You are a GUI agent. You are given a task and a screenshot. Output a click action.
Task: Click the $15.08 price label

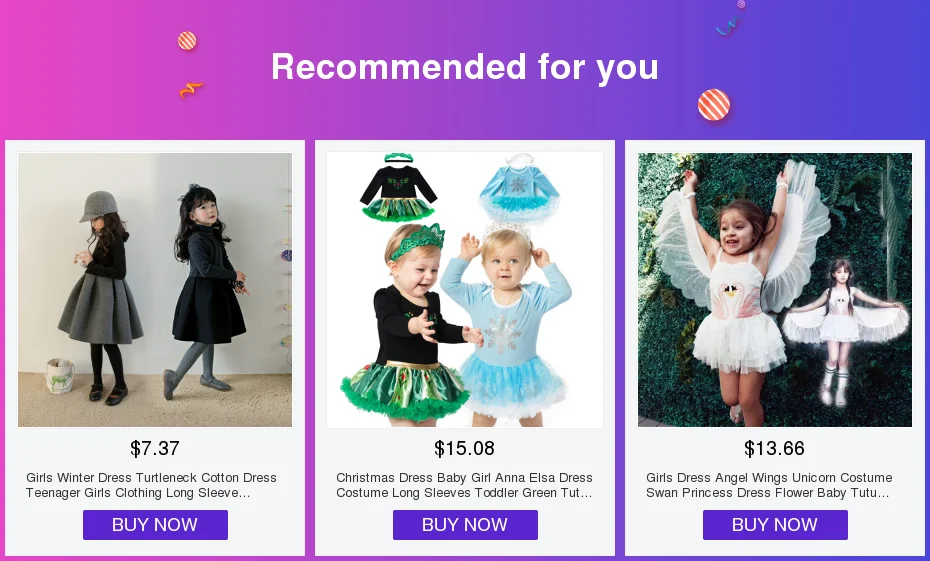464,448
